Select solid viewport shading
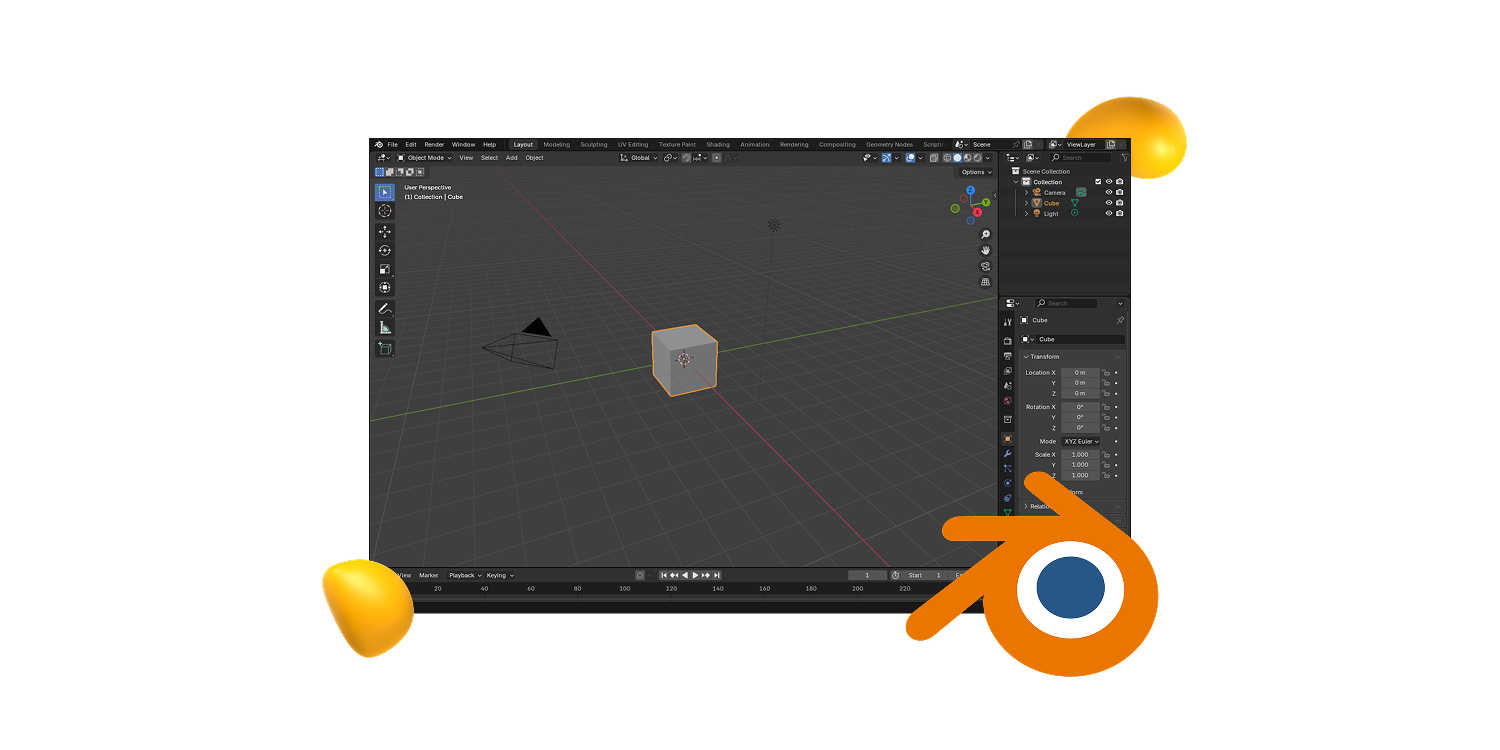 coord(957,158)
